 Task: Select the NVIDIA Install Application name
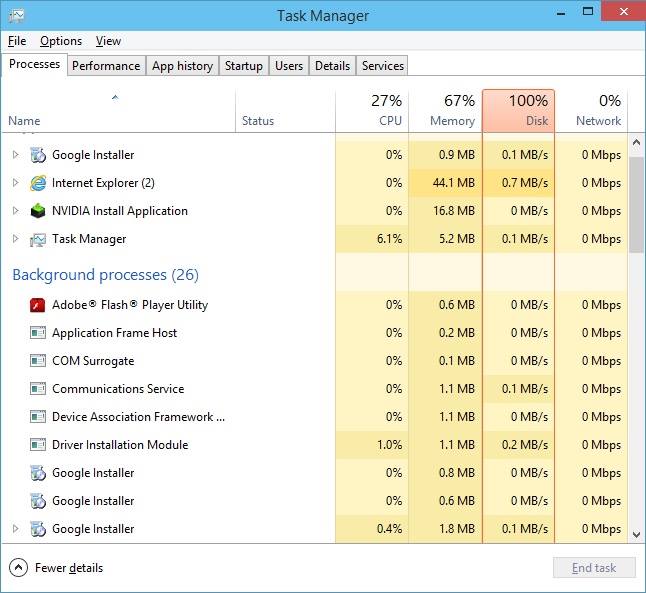click(x=120, y=211)
